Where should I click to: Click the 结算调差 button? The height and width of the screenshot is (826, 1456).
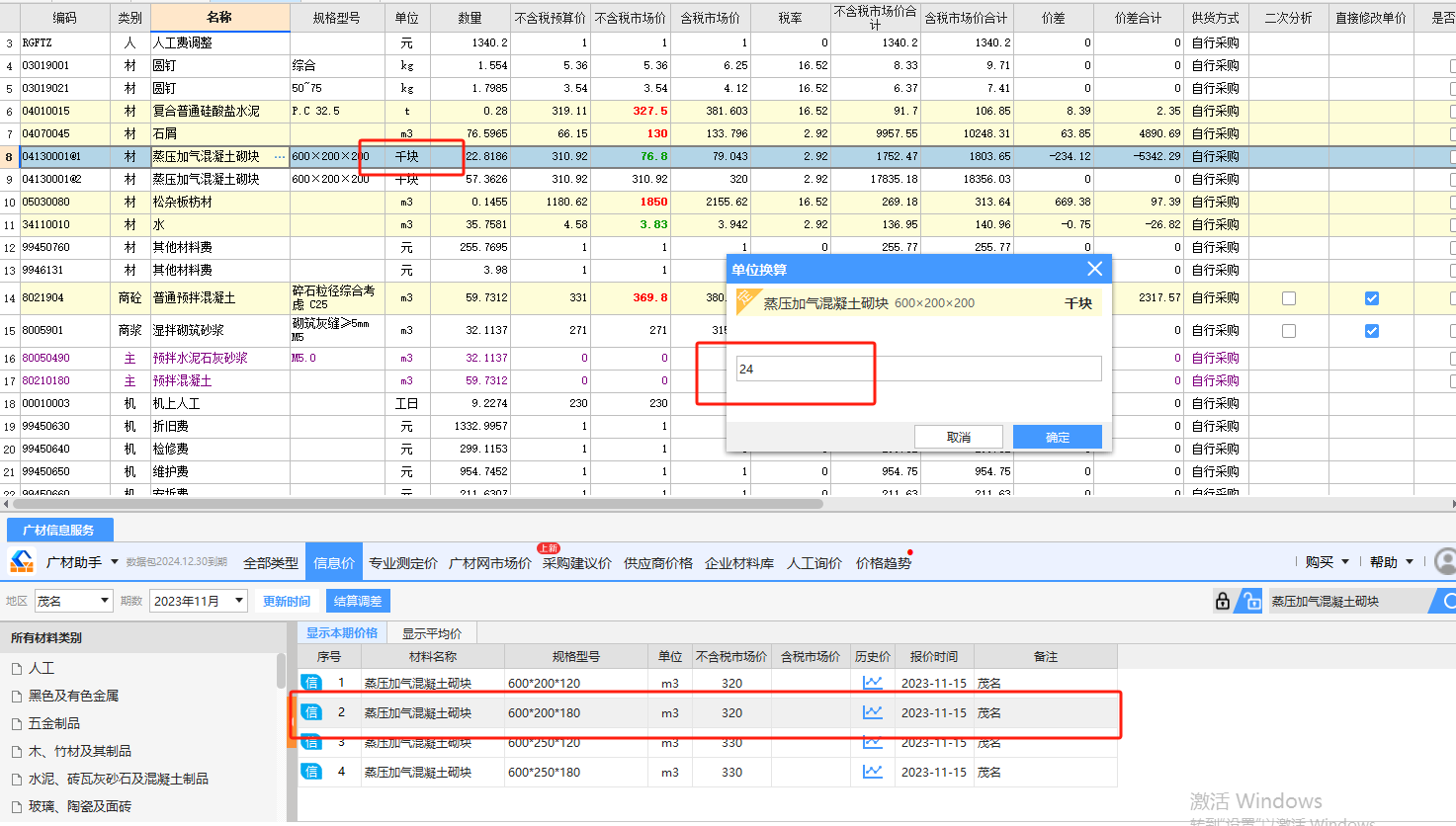358,601
